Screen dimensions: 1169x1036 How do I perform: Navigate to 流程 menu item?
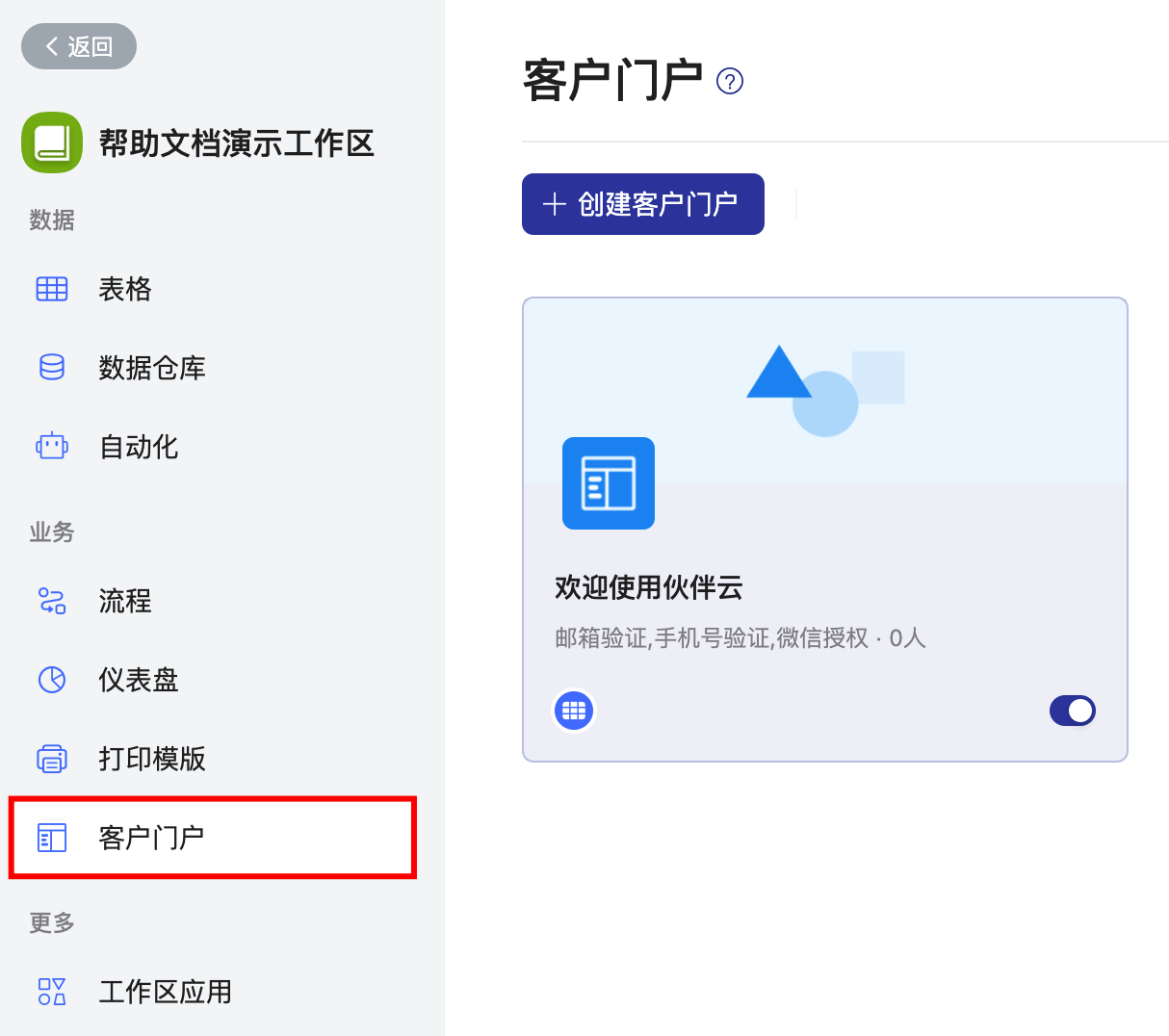coord(125,601)
